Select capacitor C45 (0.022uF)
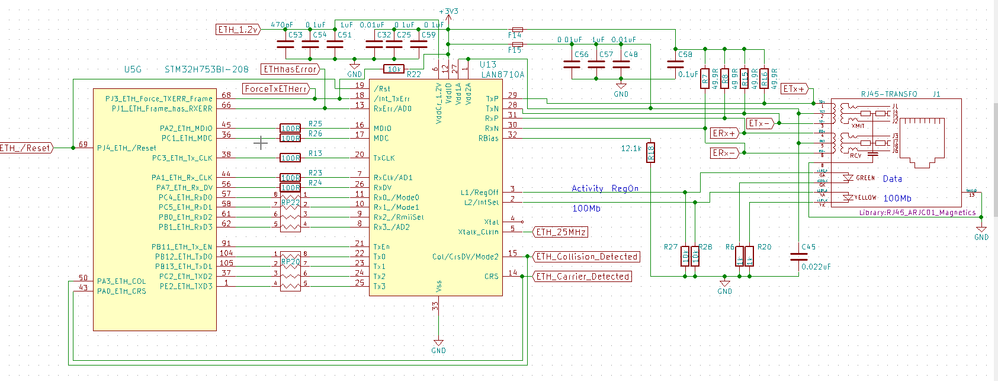Screen dimensions: 998x381 pyautogui.click(x=798, y=256)
